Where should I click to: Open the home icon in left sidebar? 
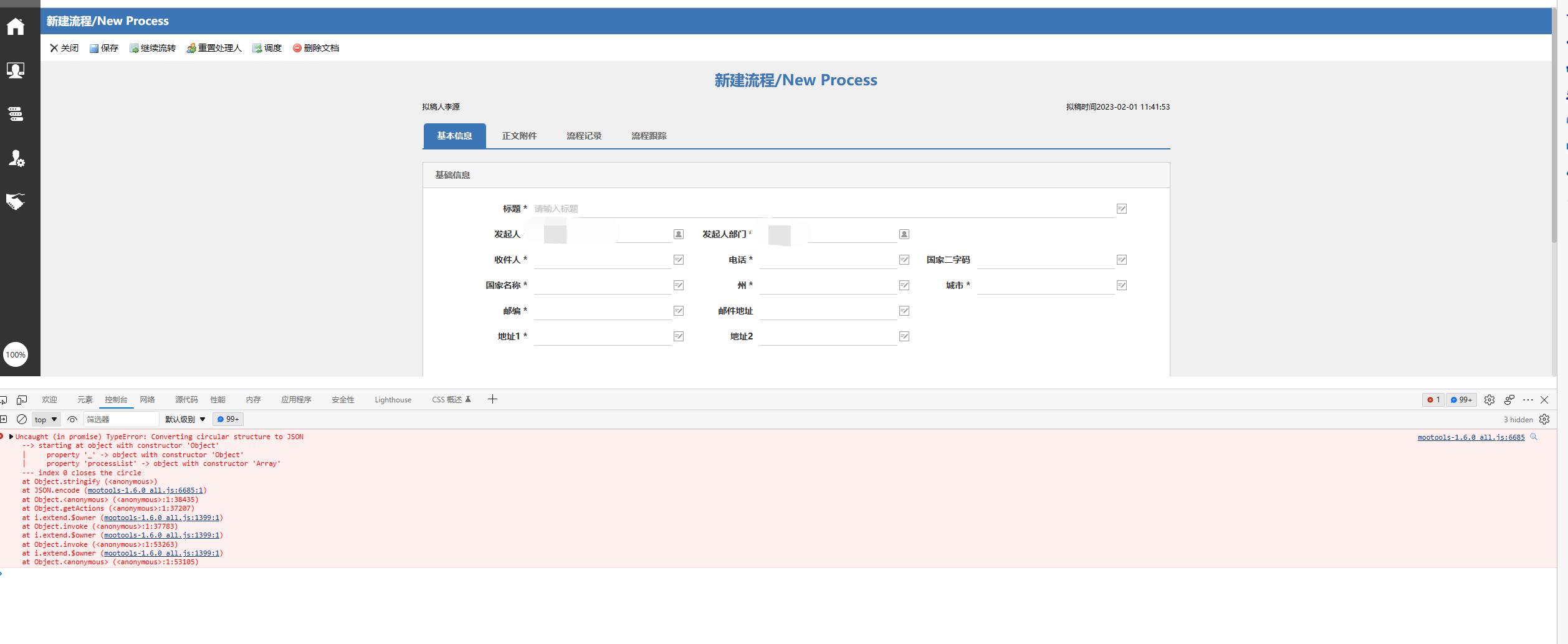pos(16,27)
